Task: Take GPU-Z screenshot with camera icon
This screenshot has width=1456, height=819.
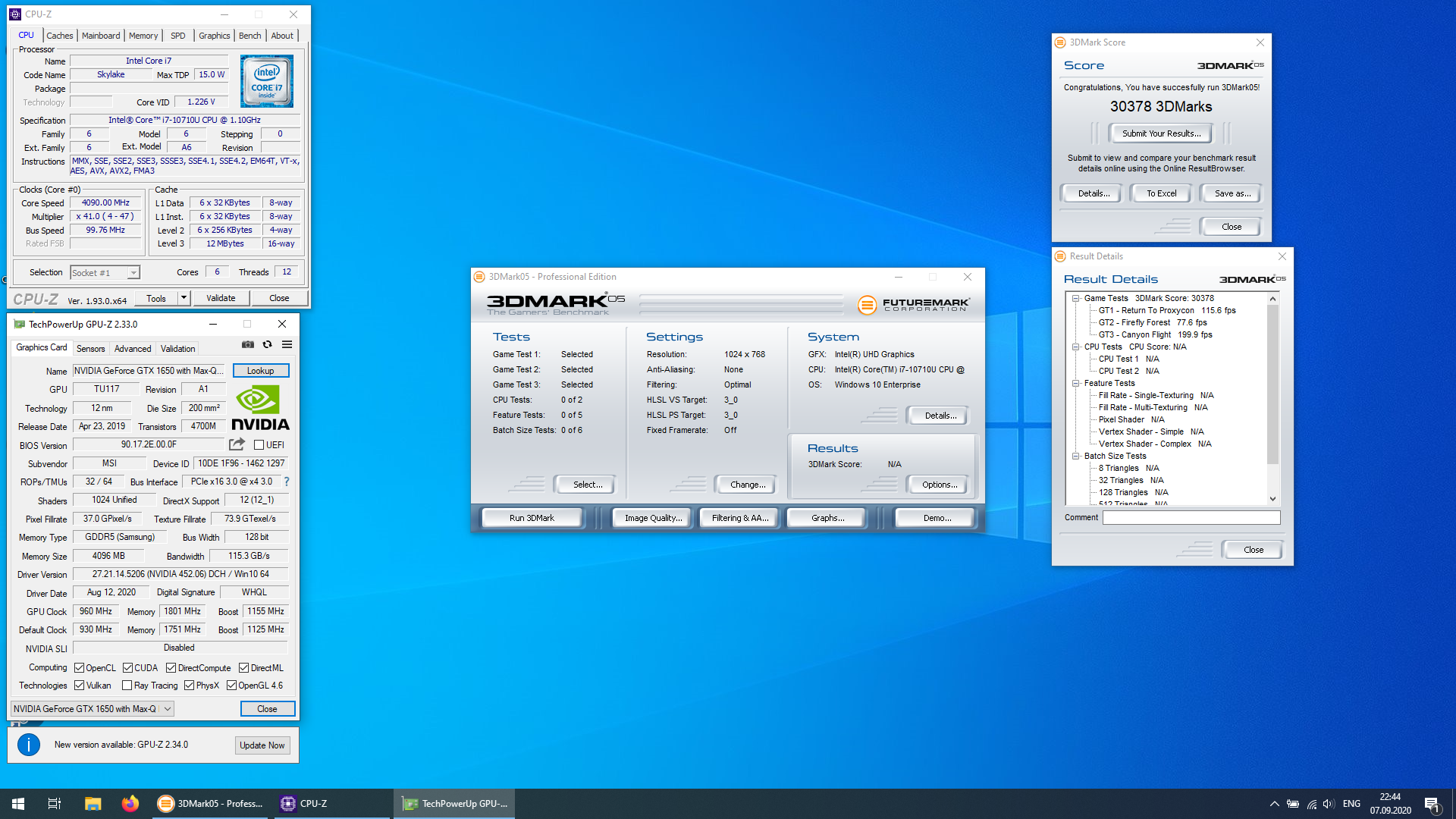Action: pos(248,344)
